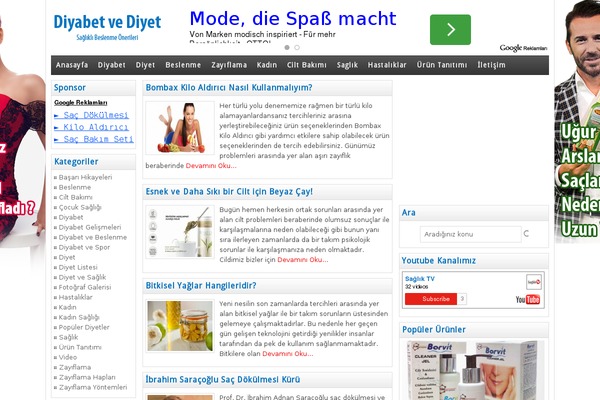
Task: Open the Beyaz Çay article title
Action: pyautogui.click(x=229, y=192)
